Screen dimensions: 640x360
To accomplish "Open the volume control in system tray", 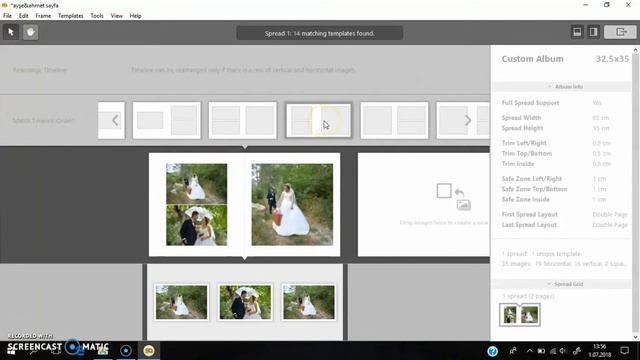I will tap(563, 351).
